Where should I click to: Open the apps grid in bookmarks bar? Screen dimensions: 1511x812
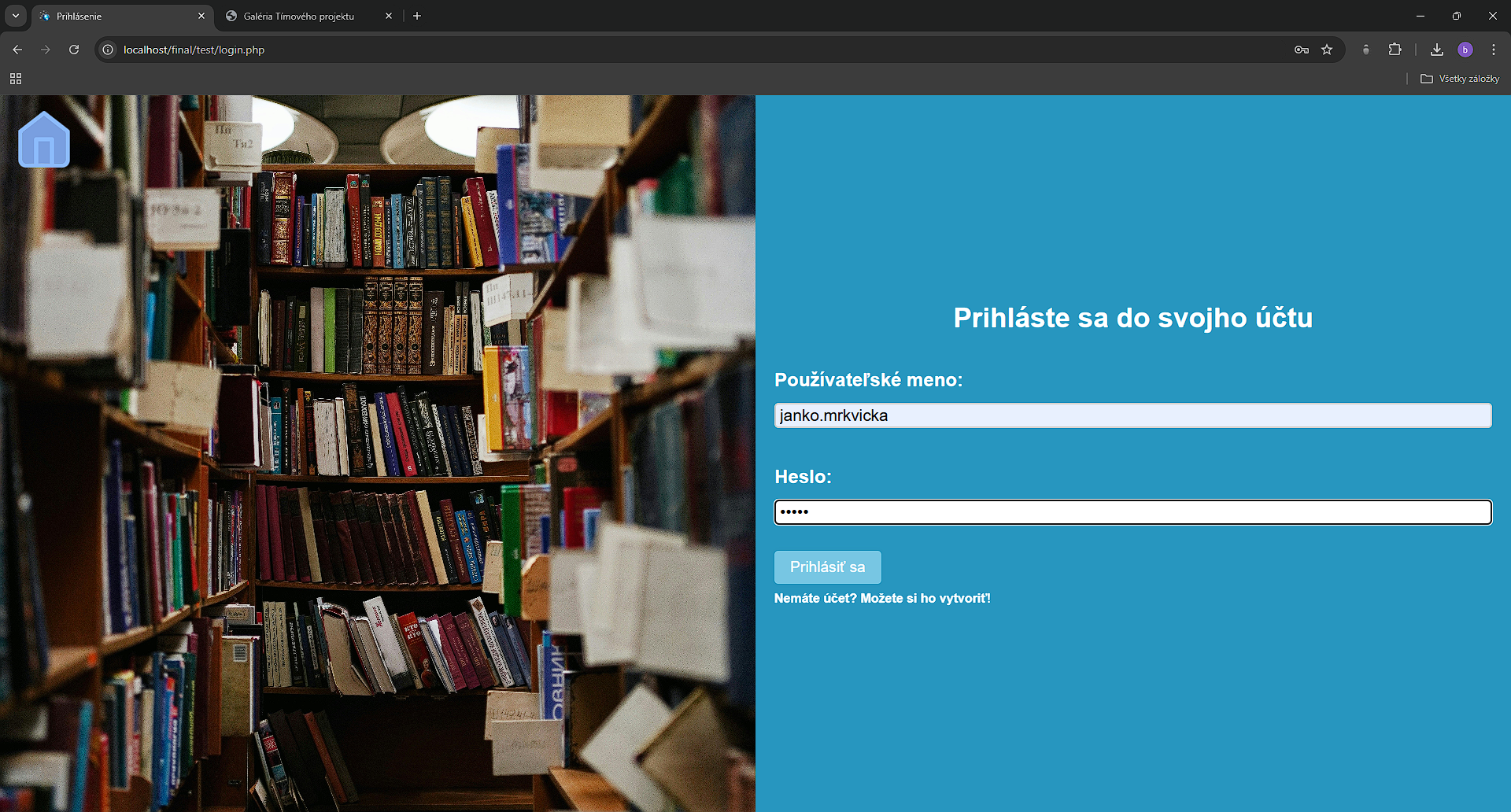click(x=16, y=79)
